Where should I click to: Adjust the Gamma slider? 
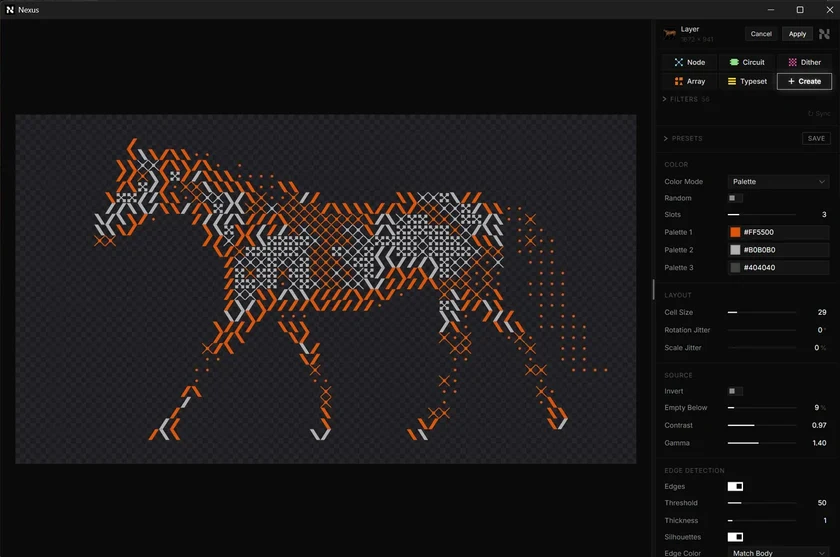pyautogui.click(x=761, y=443)
